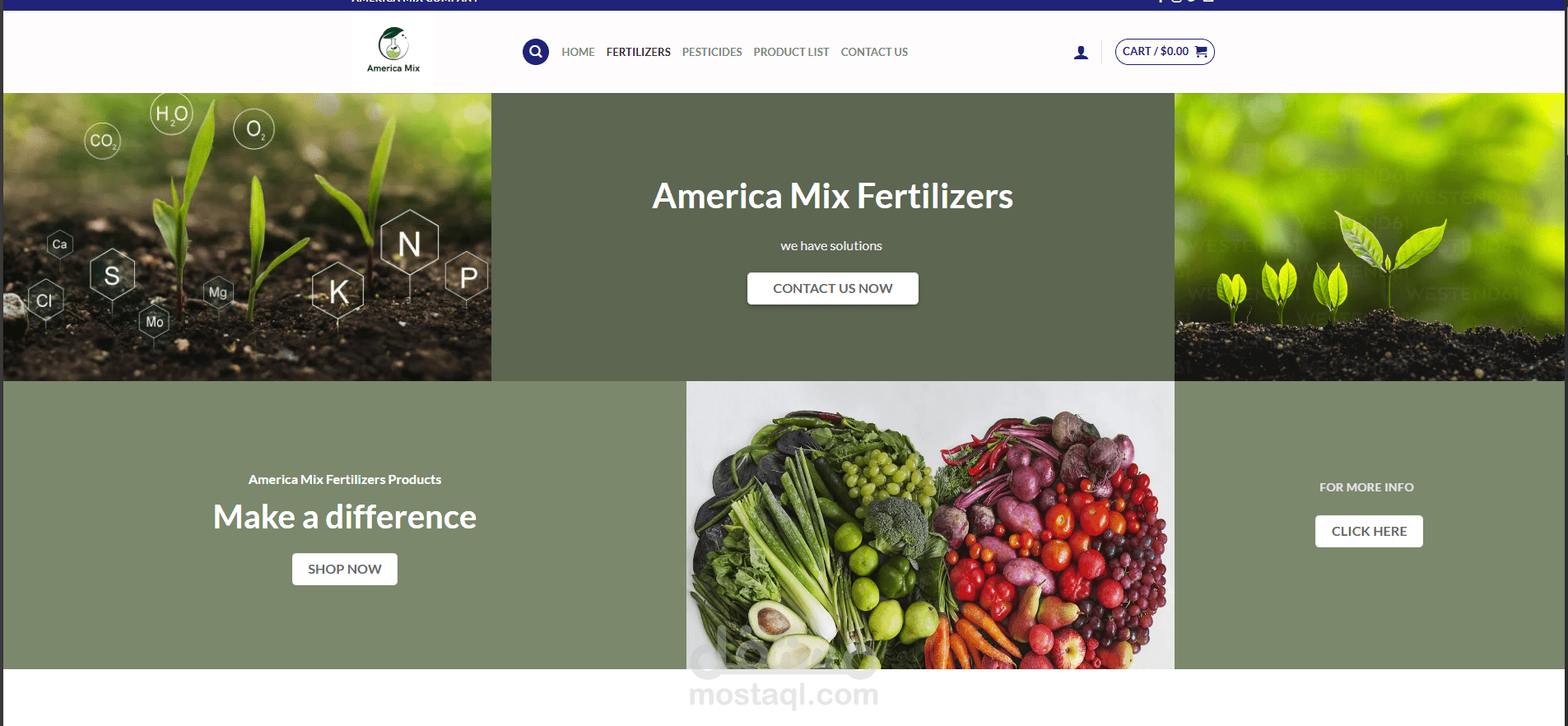The height and width of the screenshot is (726, 1568).
Task: Click the green sprouts banner image
Action: (x=1370, y=237)
